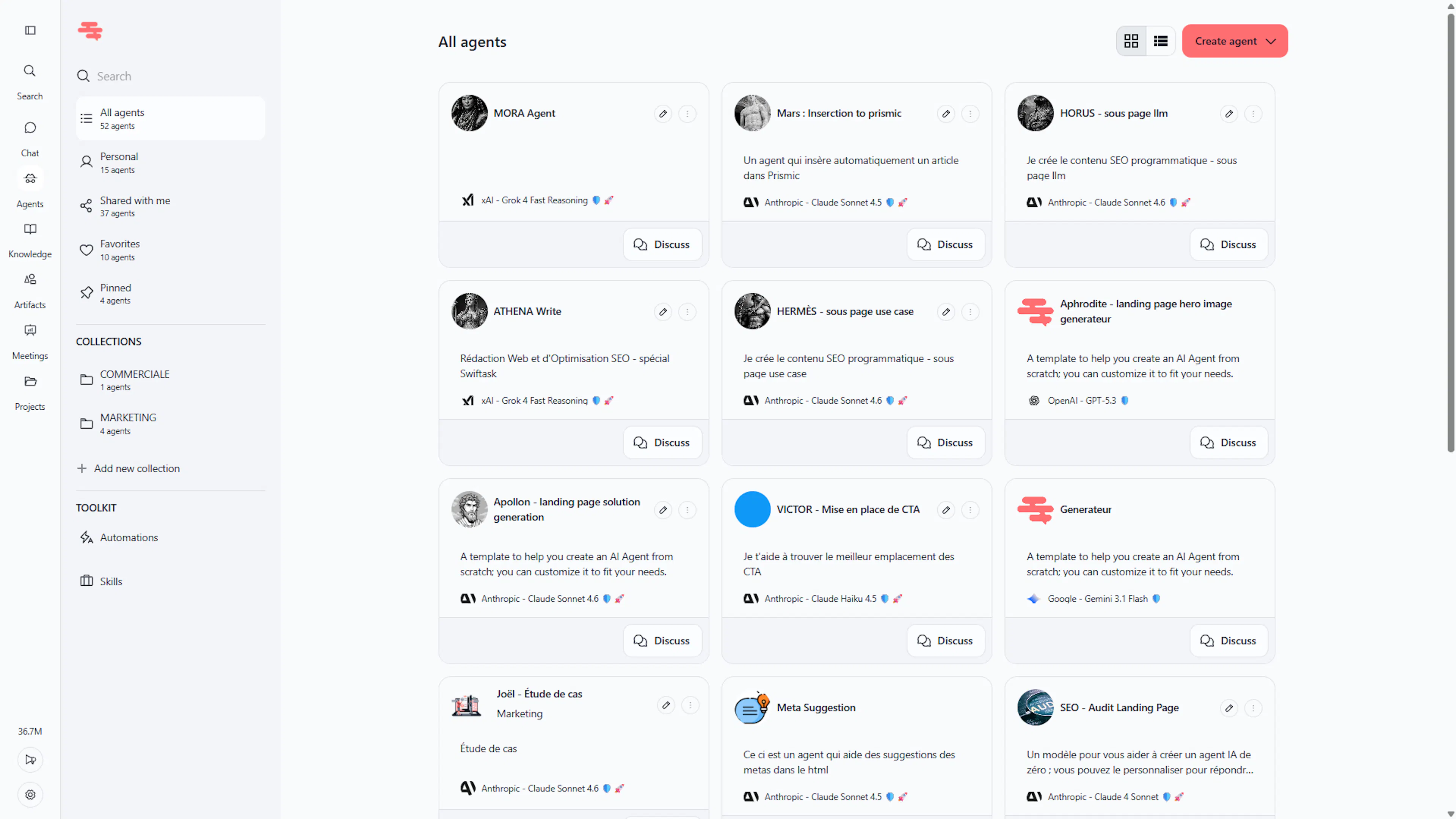This screenshot has width=1456, height=819.
Task: Open the Meetings section icon
Action: click(30, 330)
